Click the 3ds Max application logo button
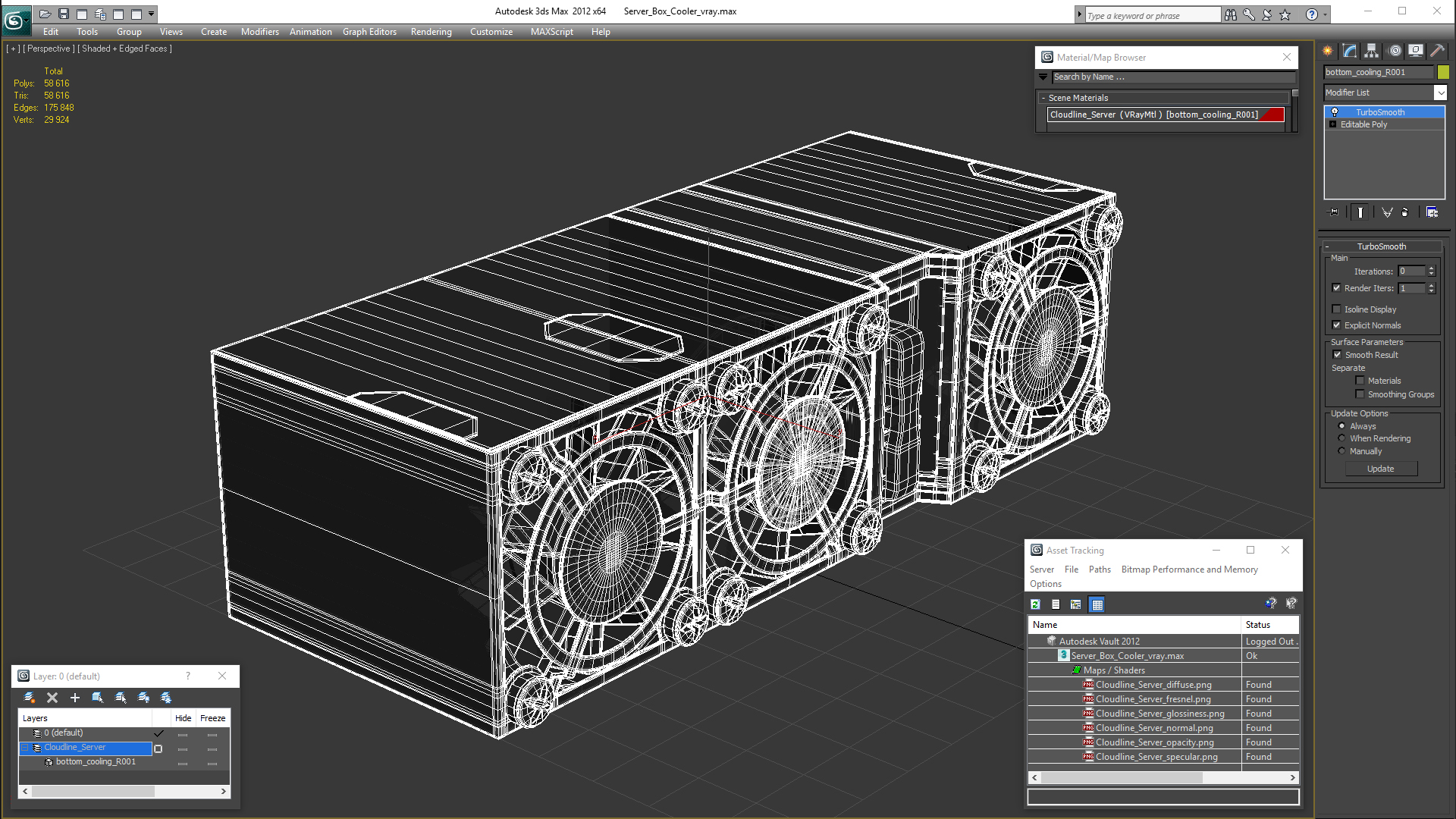Viewport: 1456px width, 819px height. [x=15, y=20]
